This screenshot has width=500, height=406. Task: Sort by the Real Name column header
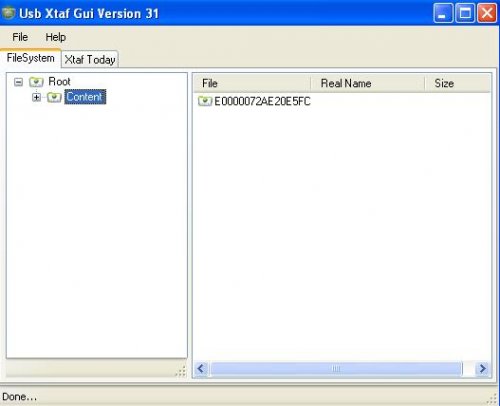coord(368,83)
